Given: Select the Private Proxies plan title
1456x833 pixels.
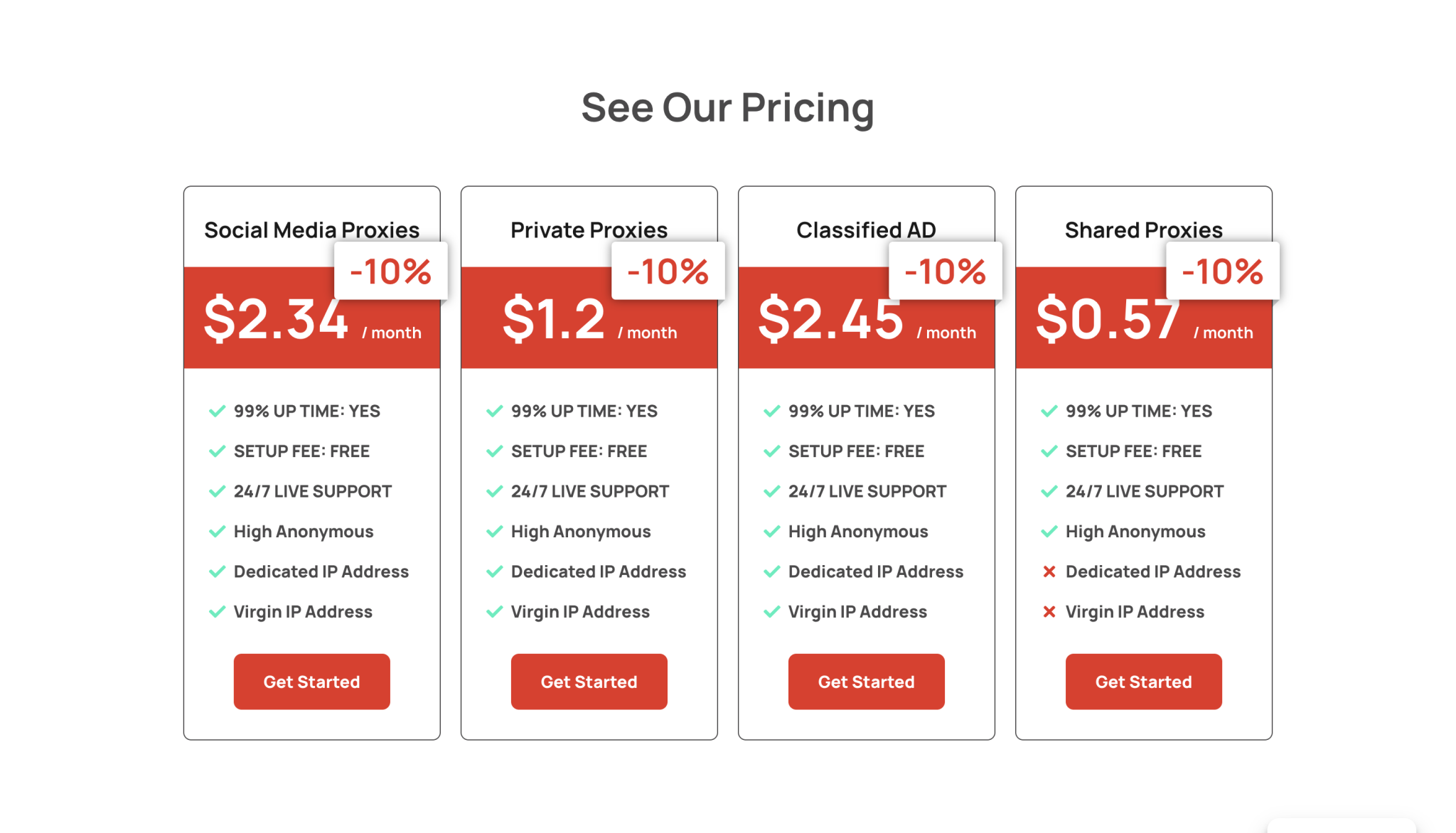Looking at the screenshot, I should click(589, 230).
